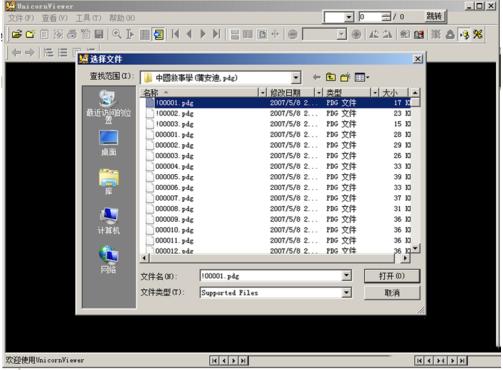Click the printer icon in toolbar
Screen dimensions: 503x370
pos(72,34)
